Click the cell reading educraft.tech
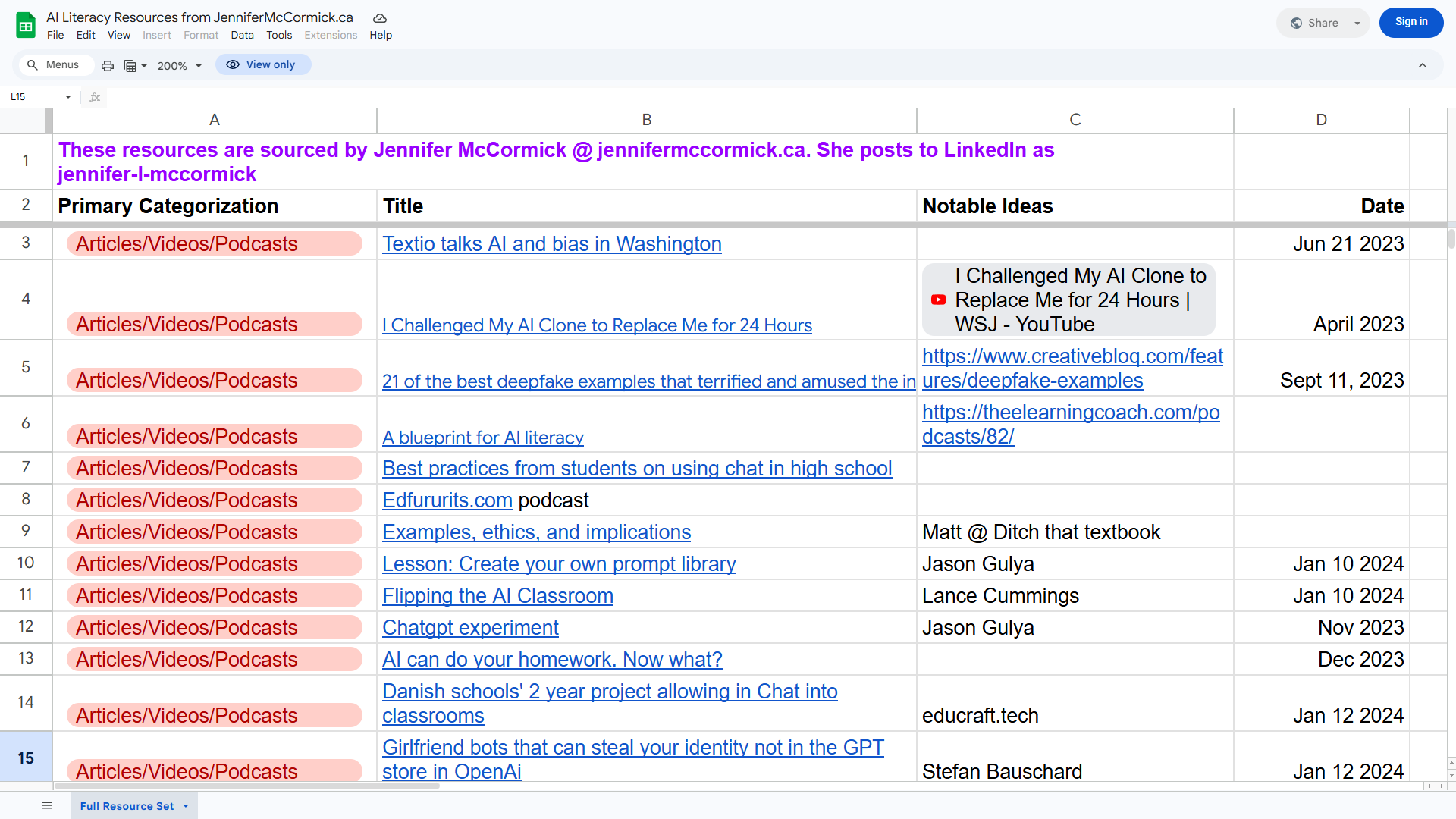Image resolution: width=1456 pixels, height=819 pixels. coord(1075,703)
